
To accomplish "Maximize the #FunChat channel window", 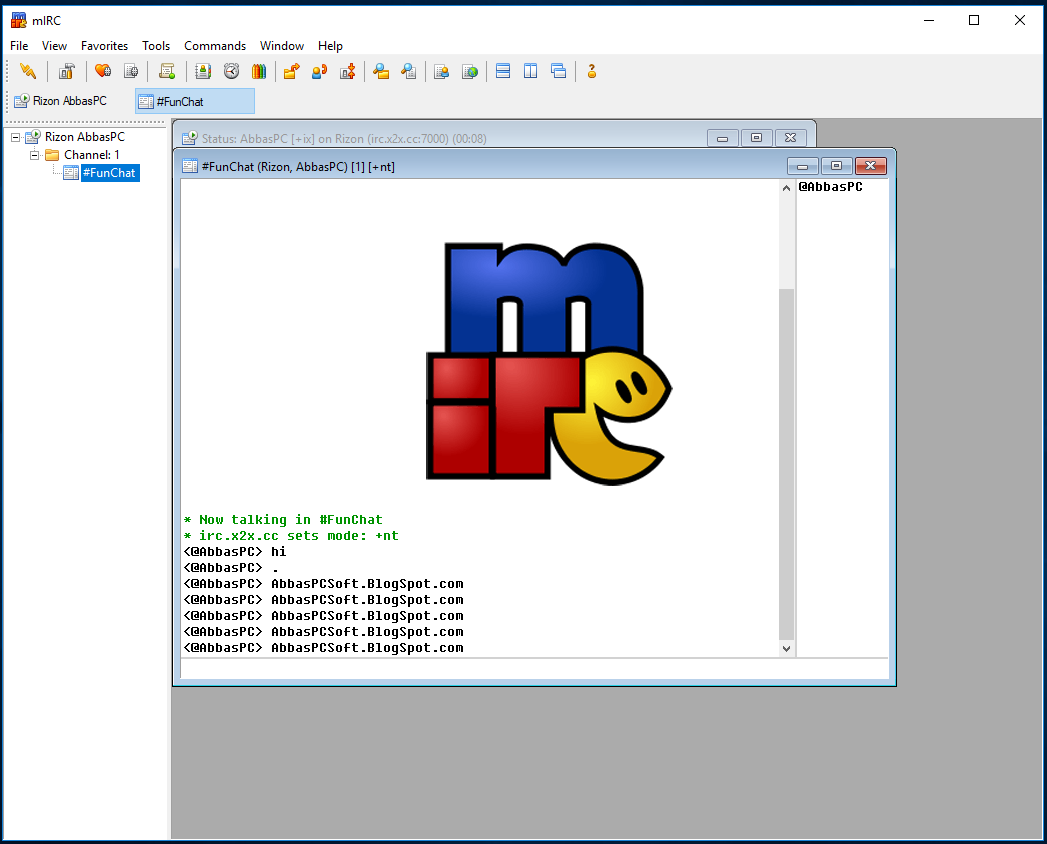I will pos(836,166).
